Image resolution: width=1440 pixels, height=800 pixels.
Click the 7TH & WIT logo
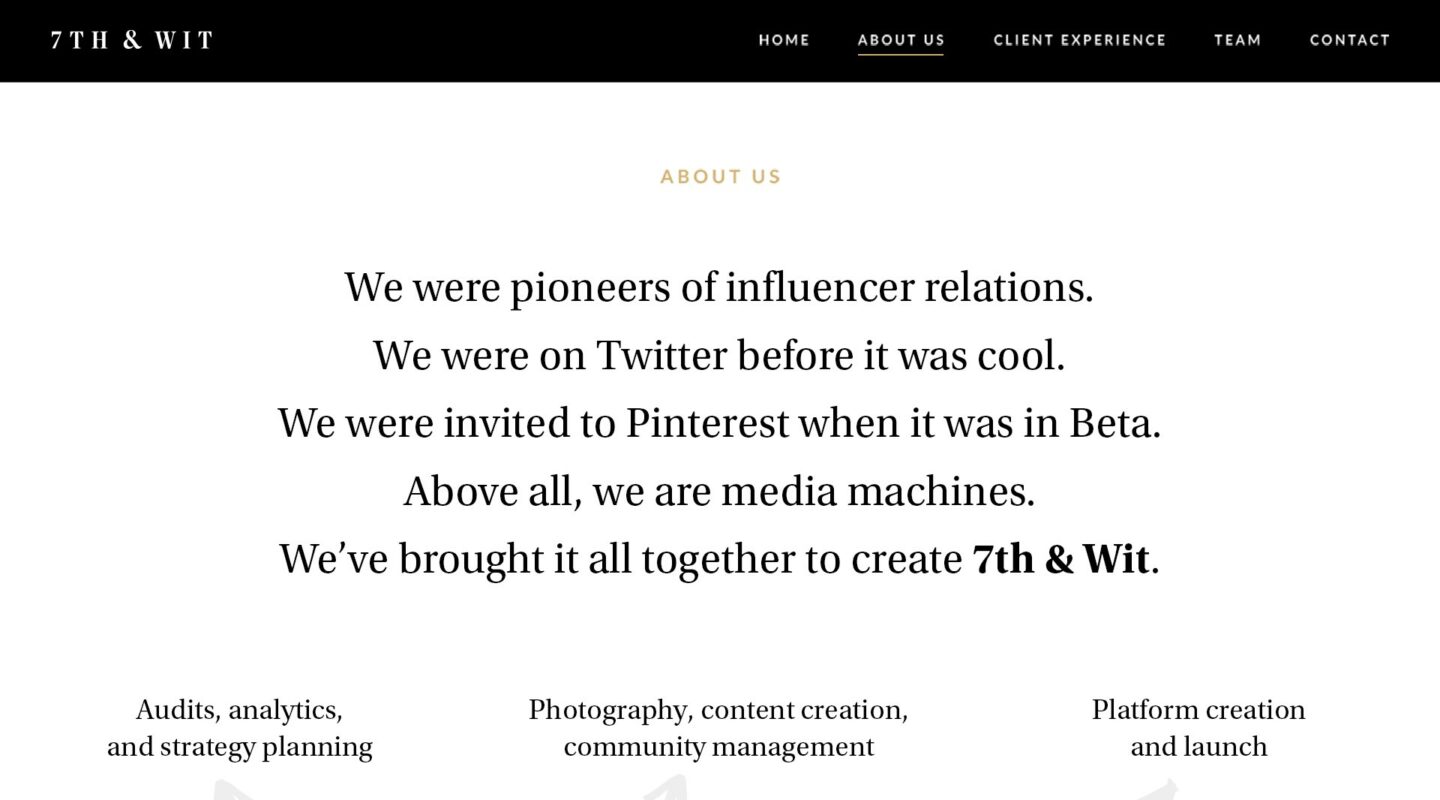click(133, 40)
